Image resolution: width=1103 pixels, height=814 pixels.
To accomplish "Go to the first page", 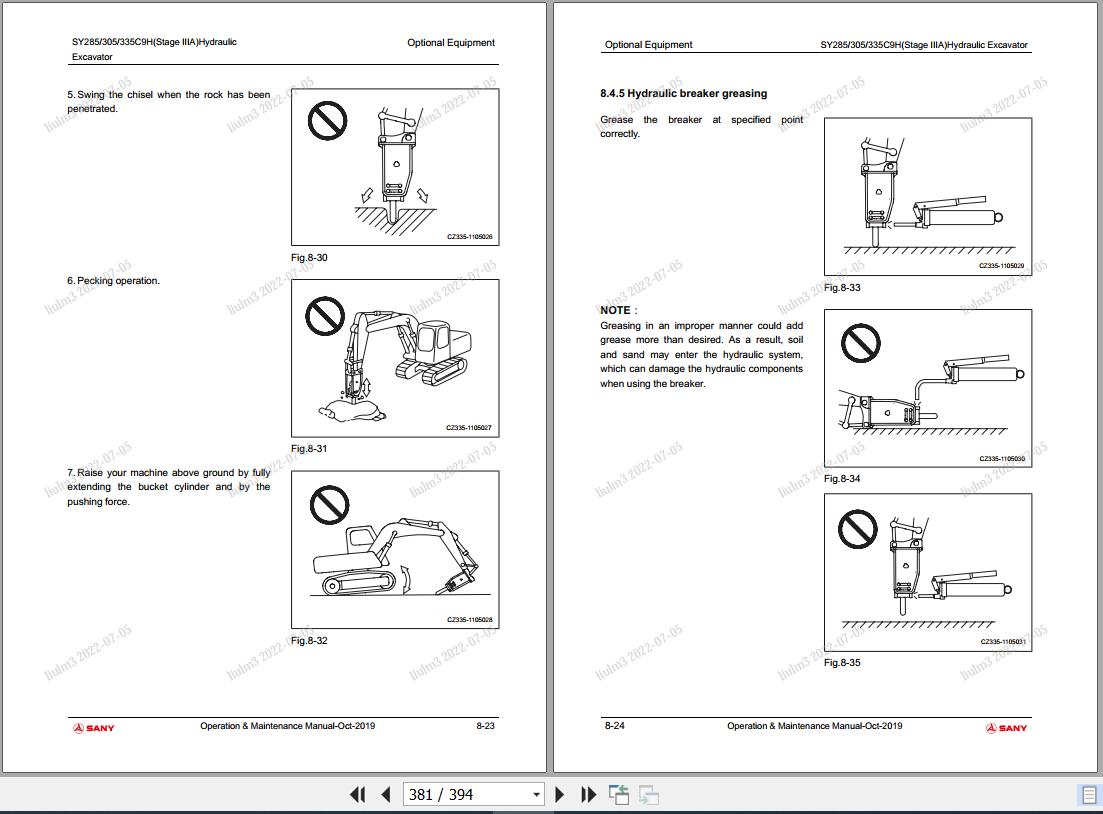I will pos(357,794).
